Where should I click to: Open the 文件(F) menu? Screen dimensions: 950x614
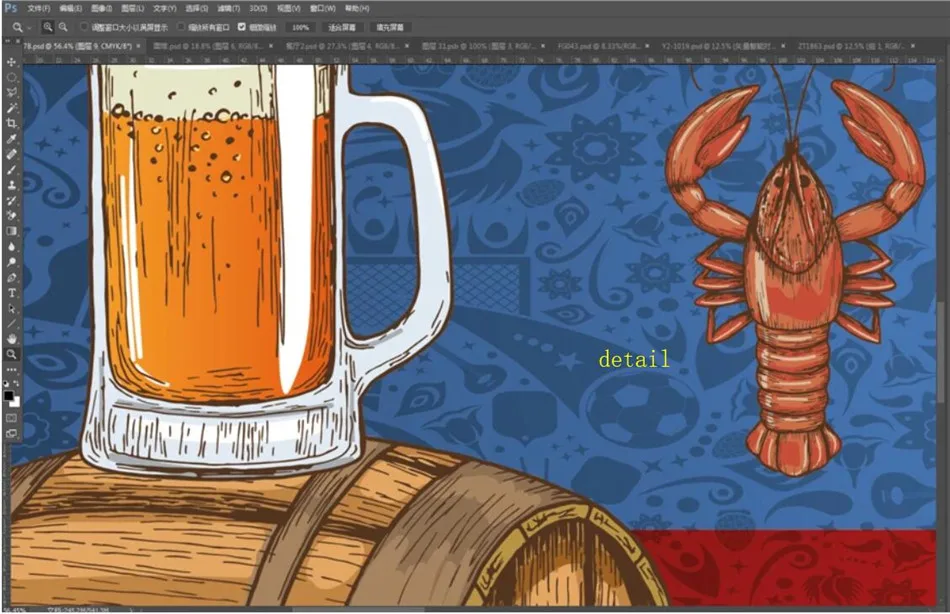[39, 8]
